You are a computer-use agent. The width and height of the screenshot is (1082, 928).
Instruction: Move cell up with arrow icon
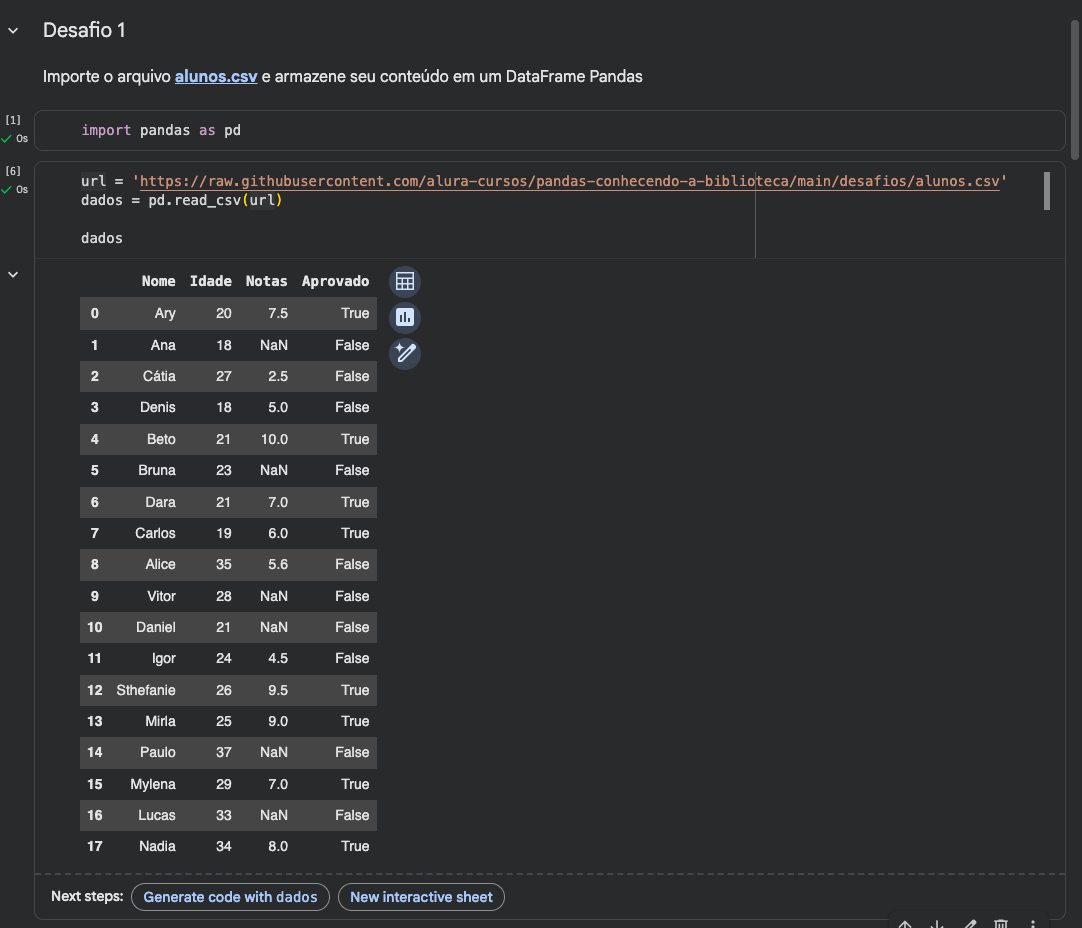click(x=905, y=924)
